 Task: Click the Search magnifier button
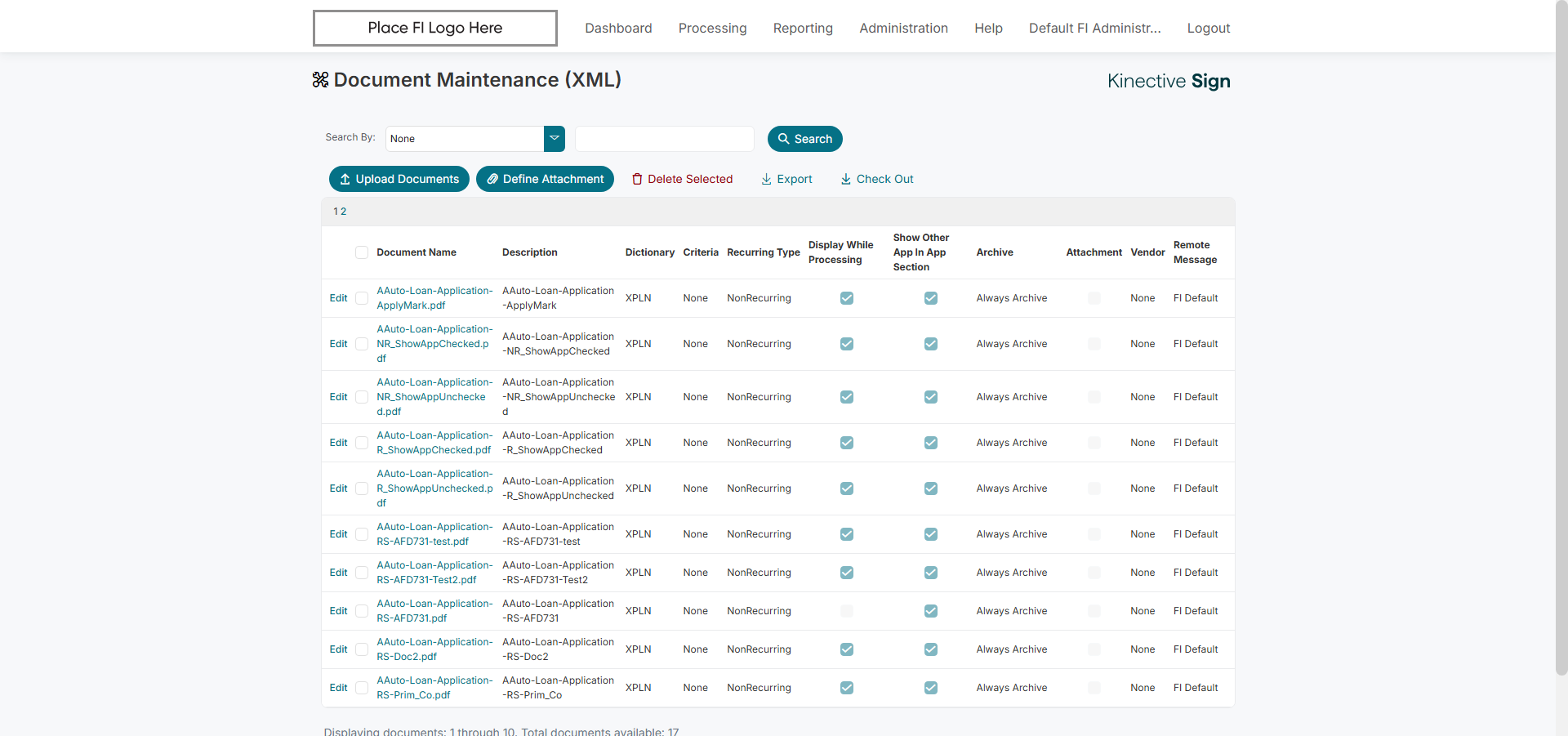coord(804,139)
